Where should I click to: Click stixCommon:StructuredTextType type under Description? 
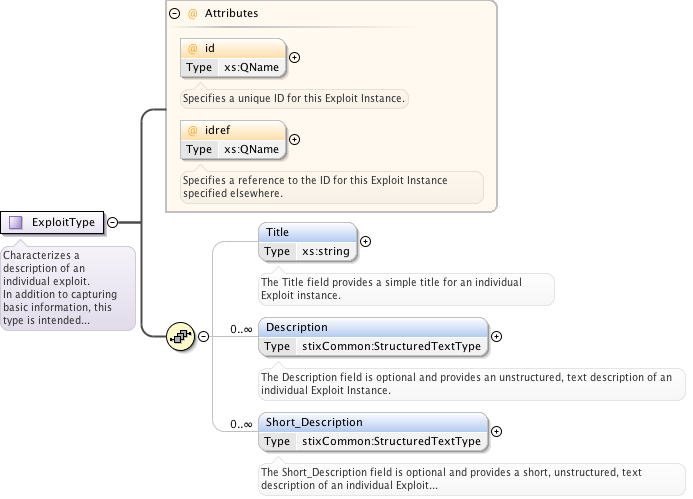coord(391,347)
